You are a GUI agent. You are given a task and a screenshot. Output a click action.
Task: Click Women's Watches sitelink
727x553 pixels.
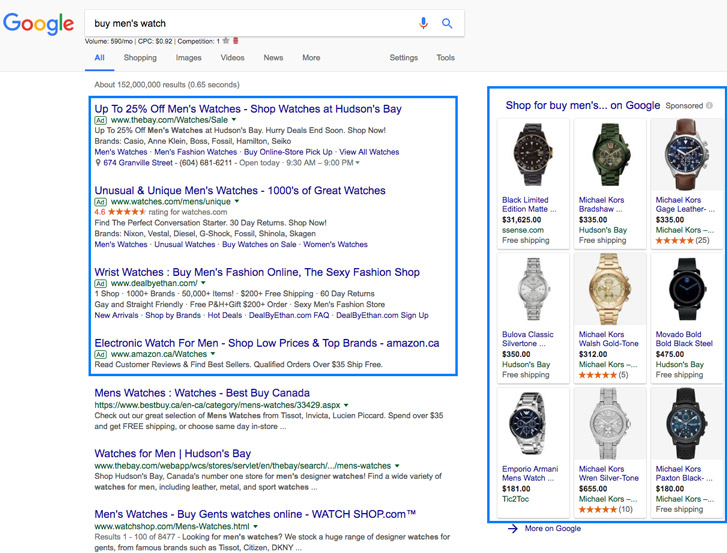335,244
